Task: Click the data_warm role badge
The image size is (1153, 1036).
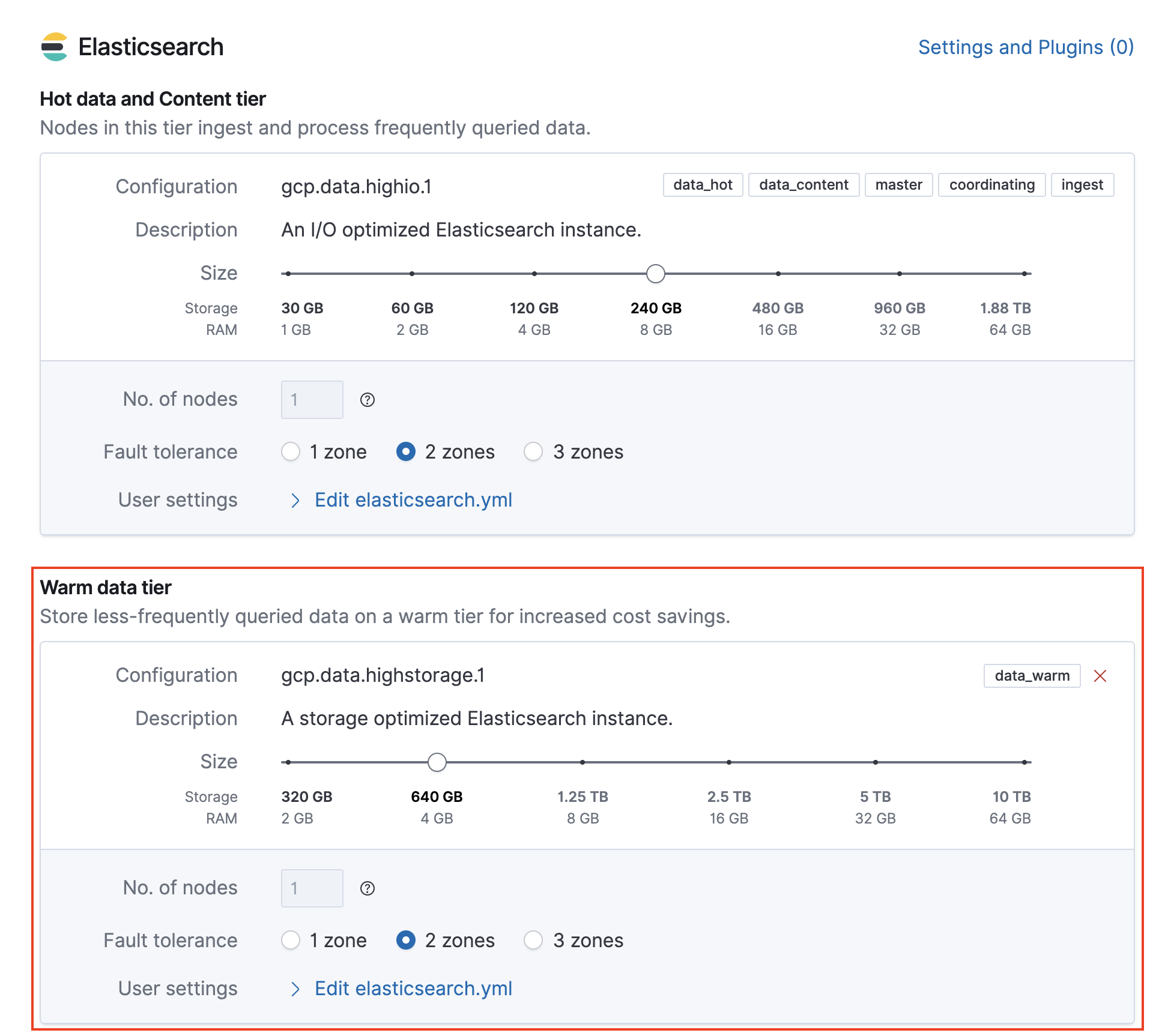Action: (1032, 676)
